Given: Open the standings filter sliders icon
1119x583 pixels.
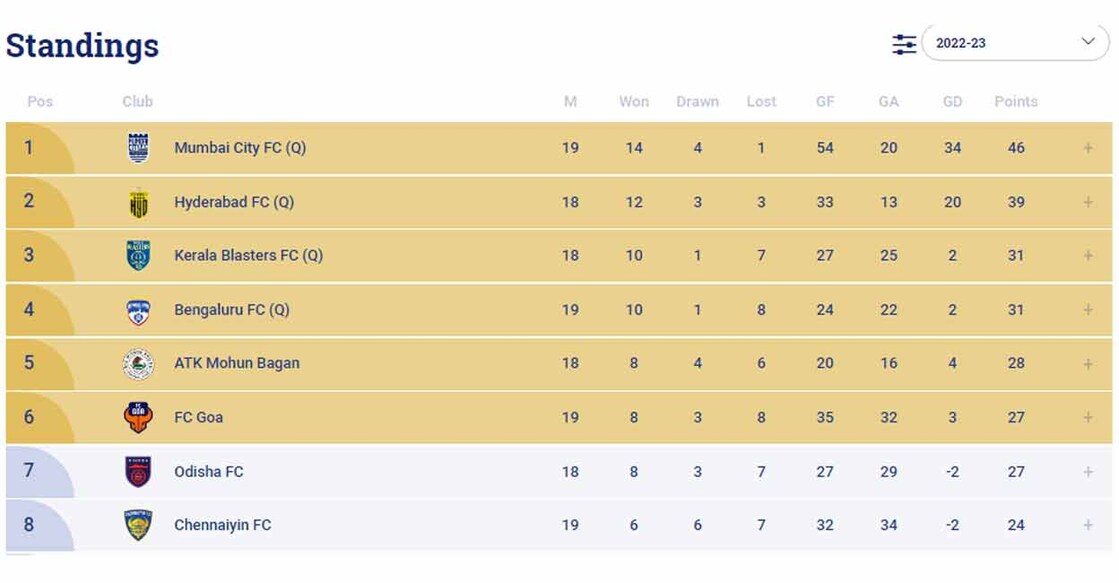Looking at the screenshot, I should pyautogui.click(x=903, y=43).
